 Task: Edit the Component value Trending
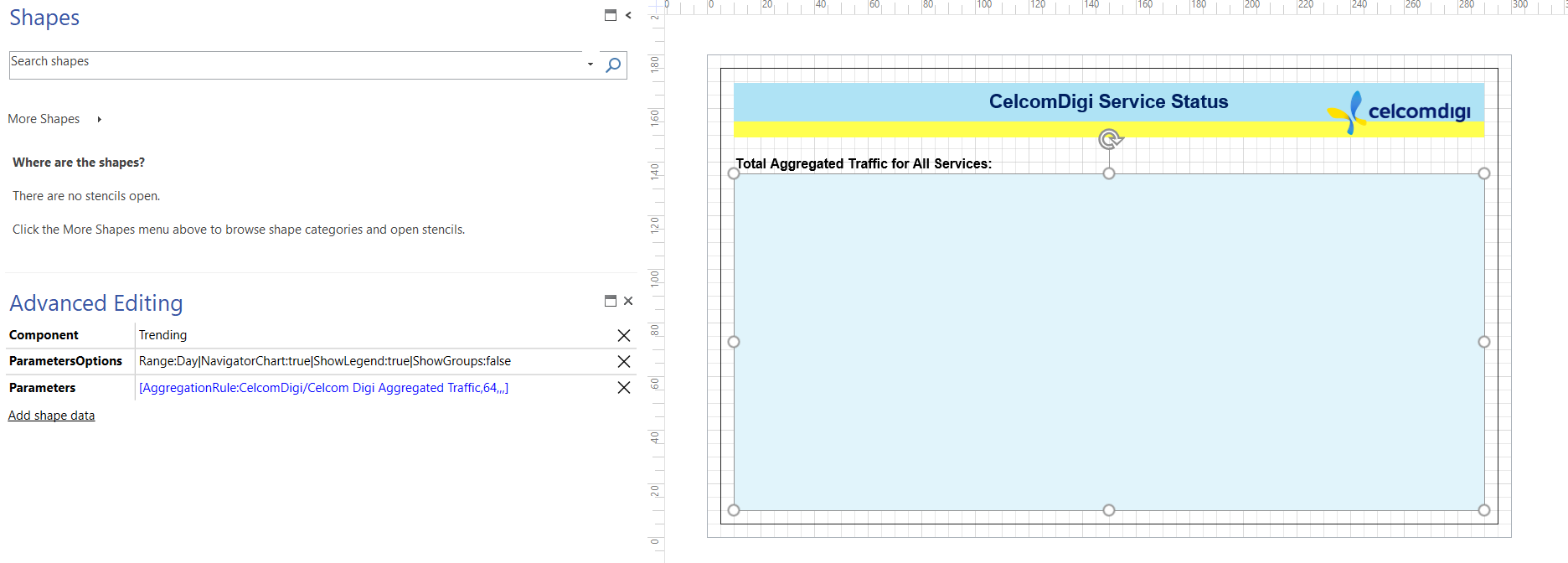click(162, 335)
